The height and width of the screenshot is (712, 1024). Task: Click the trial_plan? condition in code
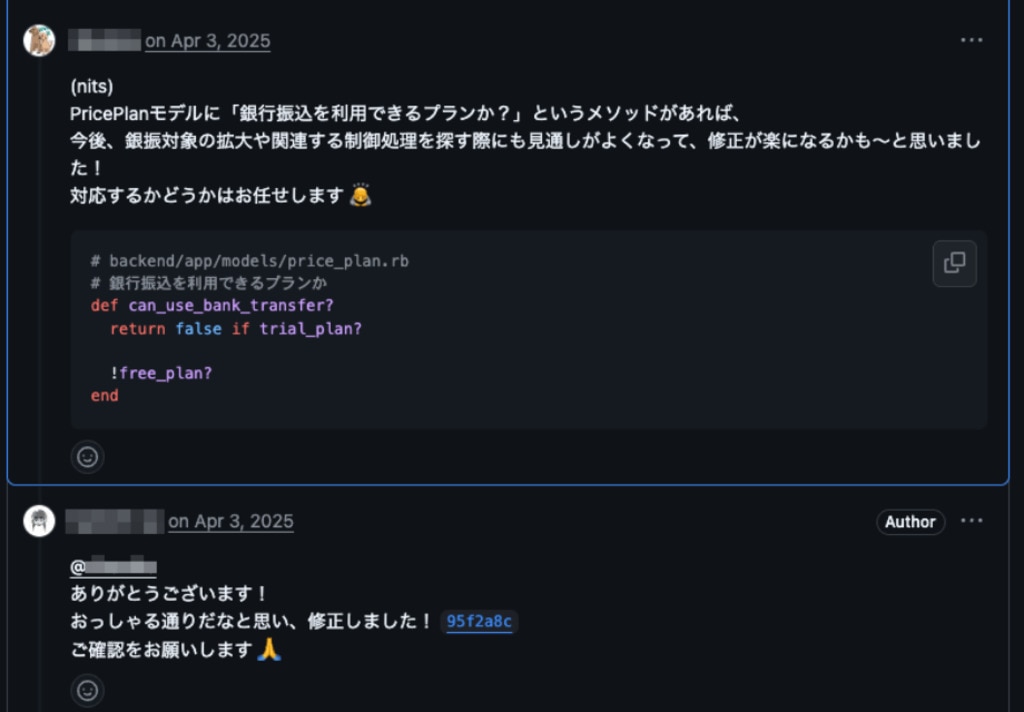click(x=310, y=329)
